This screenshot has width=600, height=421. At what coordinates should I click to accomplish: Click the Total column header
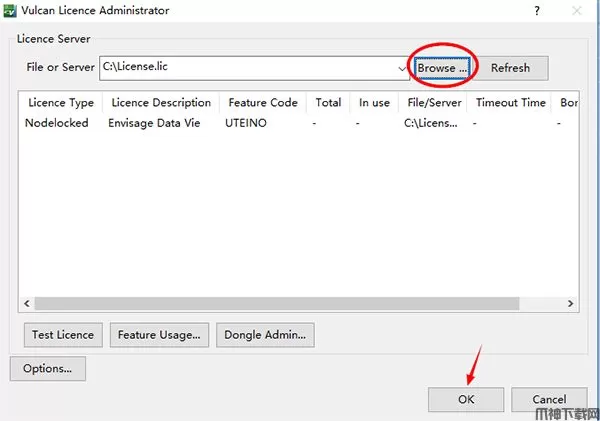(328, 103)
